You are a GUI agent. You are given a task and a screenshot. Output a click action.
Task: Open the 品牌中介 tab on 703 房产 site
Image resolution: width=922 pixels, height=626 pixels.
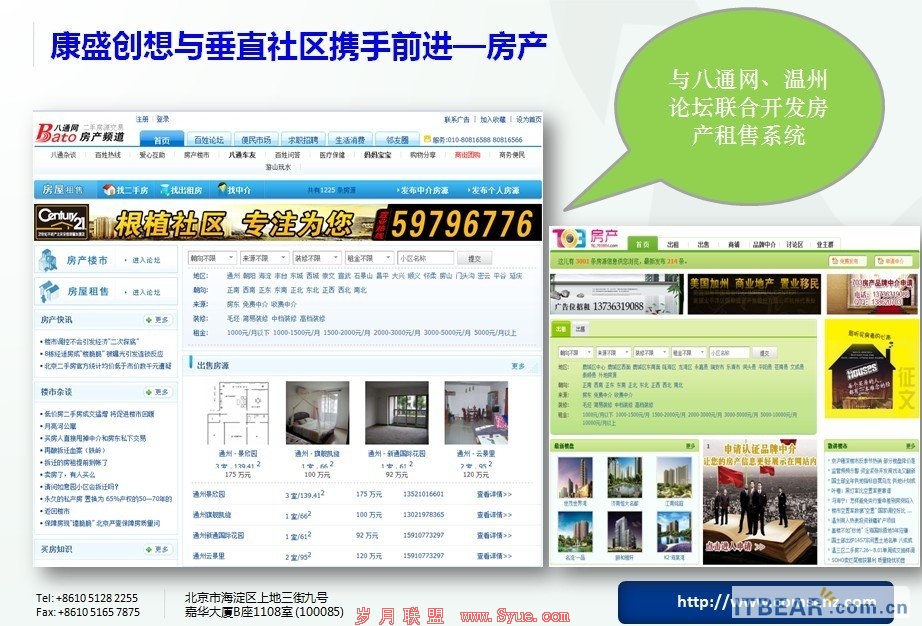tap(764, 245)
